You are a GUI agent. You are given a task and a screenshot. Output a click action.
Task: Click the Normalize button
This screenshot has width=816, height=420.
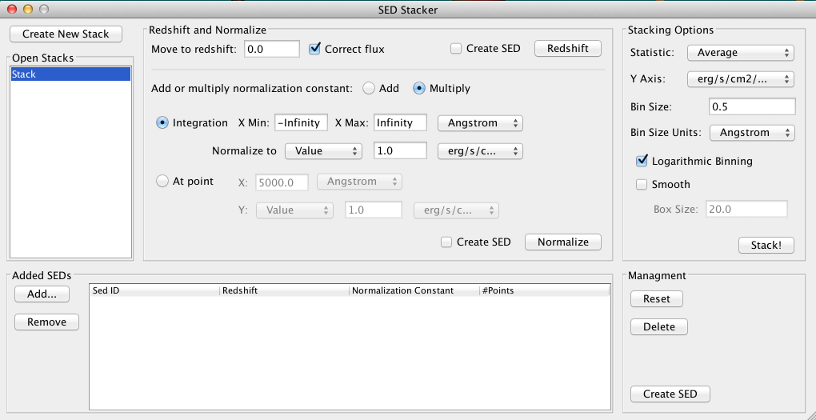(x=563, y=242)
